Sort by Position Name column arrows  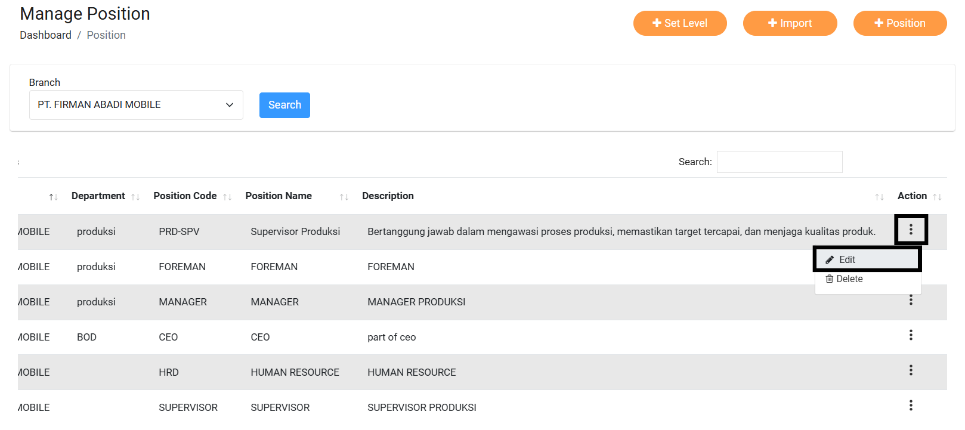point(344,197)
